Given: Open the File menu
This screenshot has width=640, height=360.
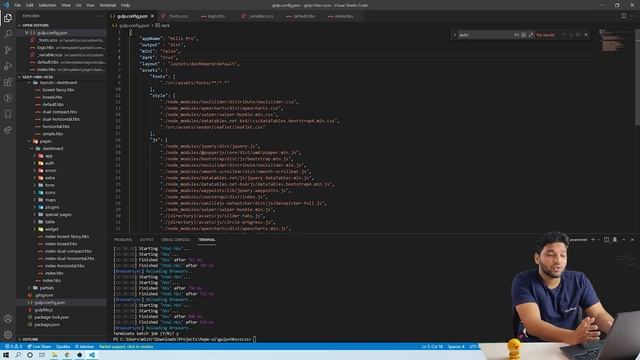Looking at the screenshot, I should [17, 5].
